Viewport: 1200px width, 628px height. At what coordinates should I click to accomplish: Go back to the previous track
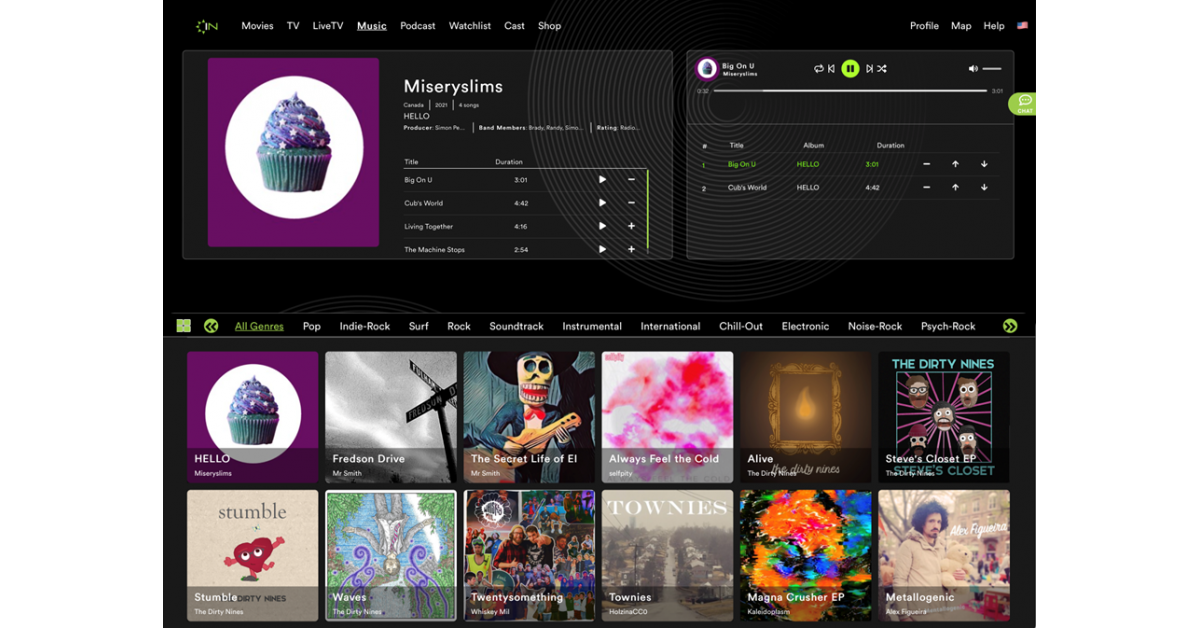click(831, 69)
